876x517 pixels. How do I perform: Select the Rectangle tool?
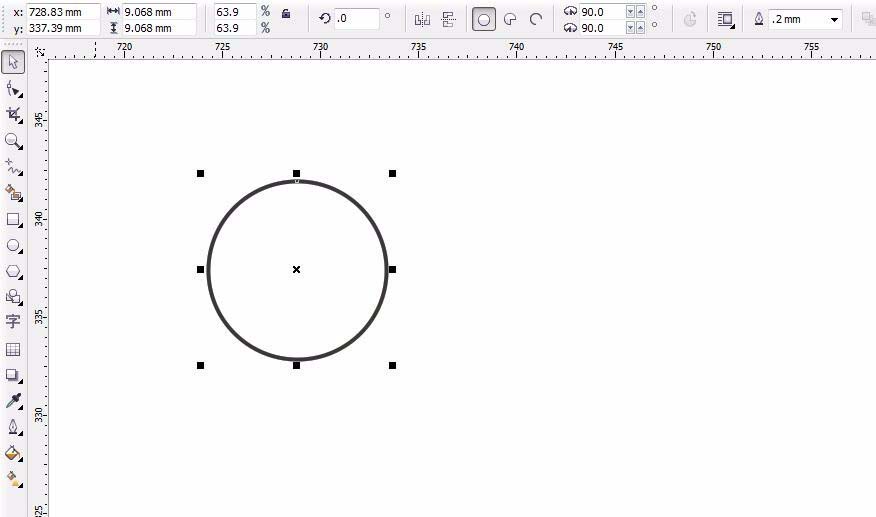pos(13,219)
